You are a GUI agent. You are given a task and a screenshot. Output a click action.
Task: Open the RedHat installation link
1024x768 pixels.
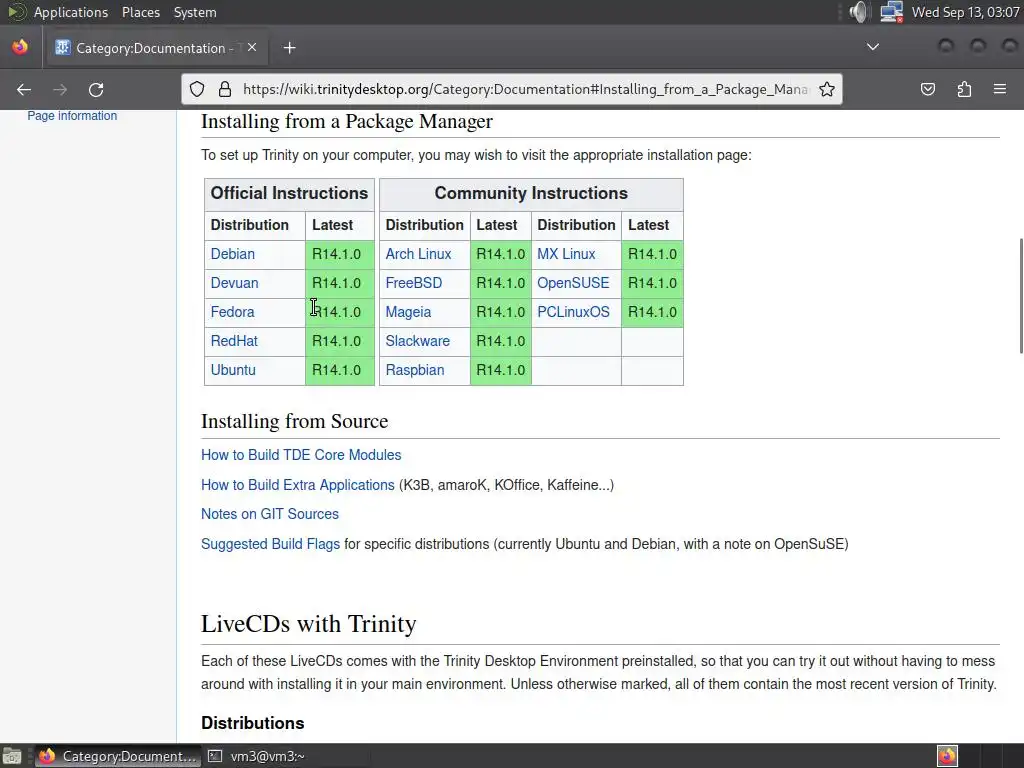pos(234,341)
